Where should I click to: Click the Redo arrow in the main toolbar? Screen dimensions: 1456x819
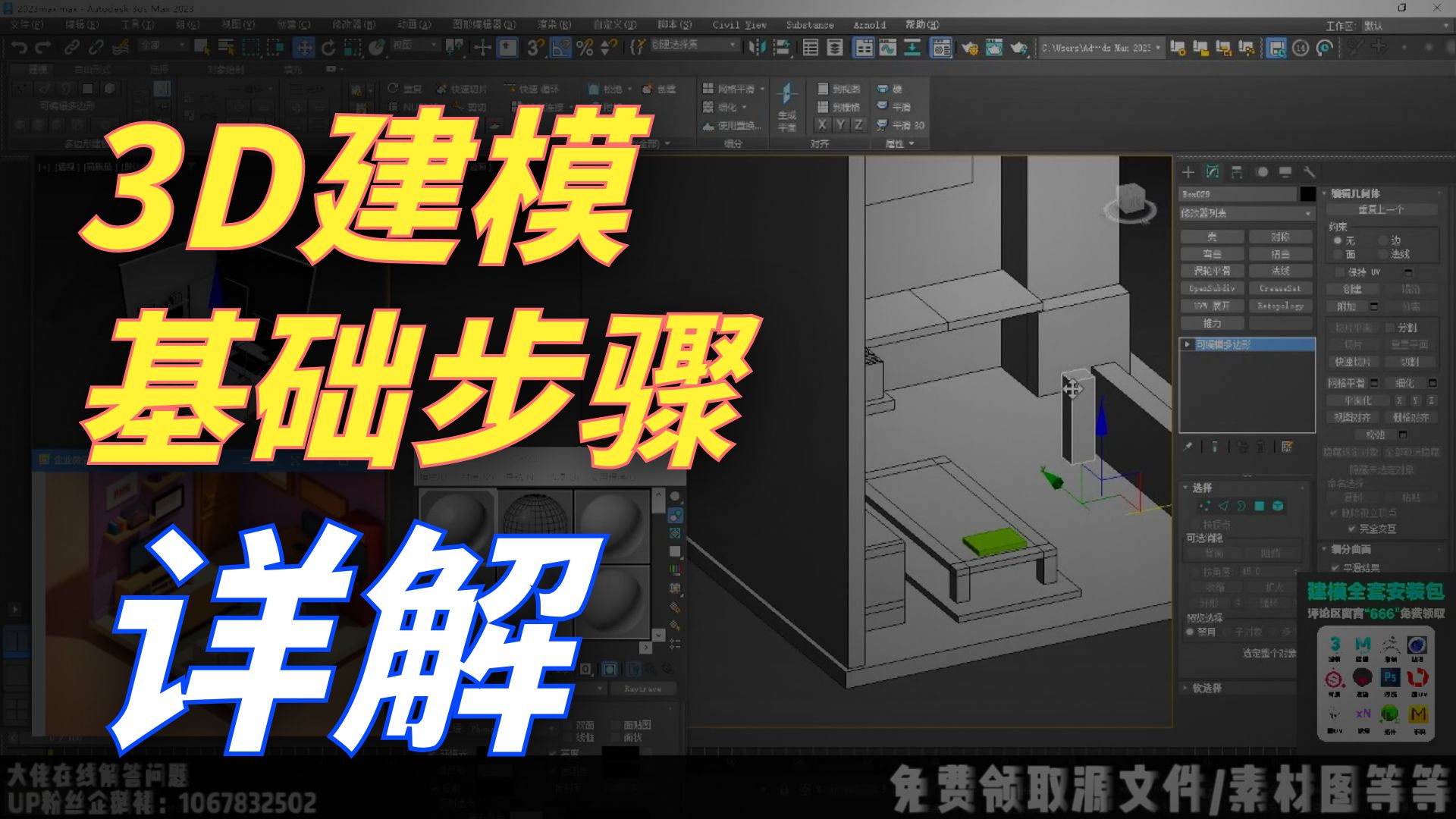pyautogui.click(x=43, y=48)
